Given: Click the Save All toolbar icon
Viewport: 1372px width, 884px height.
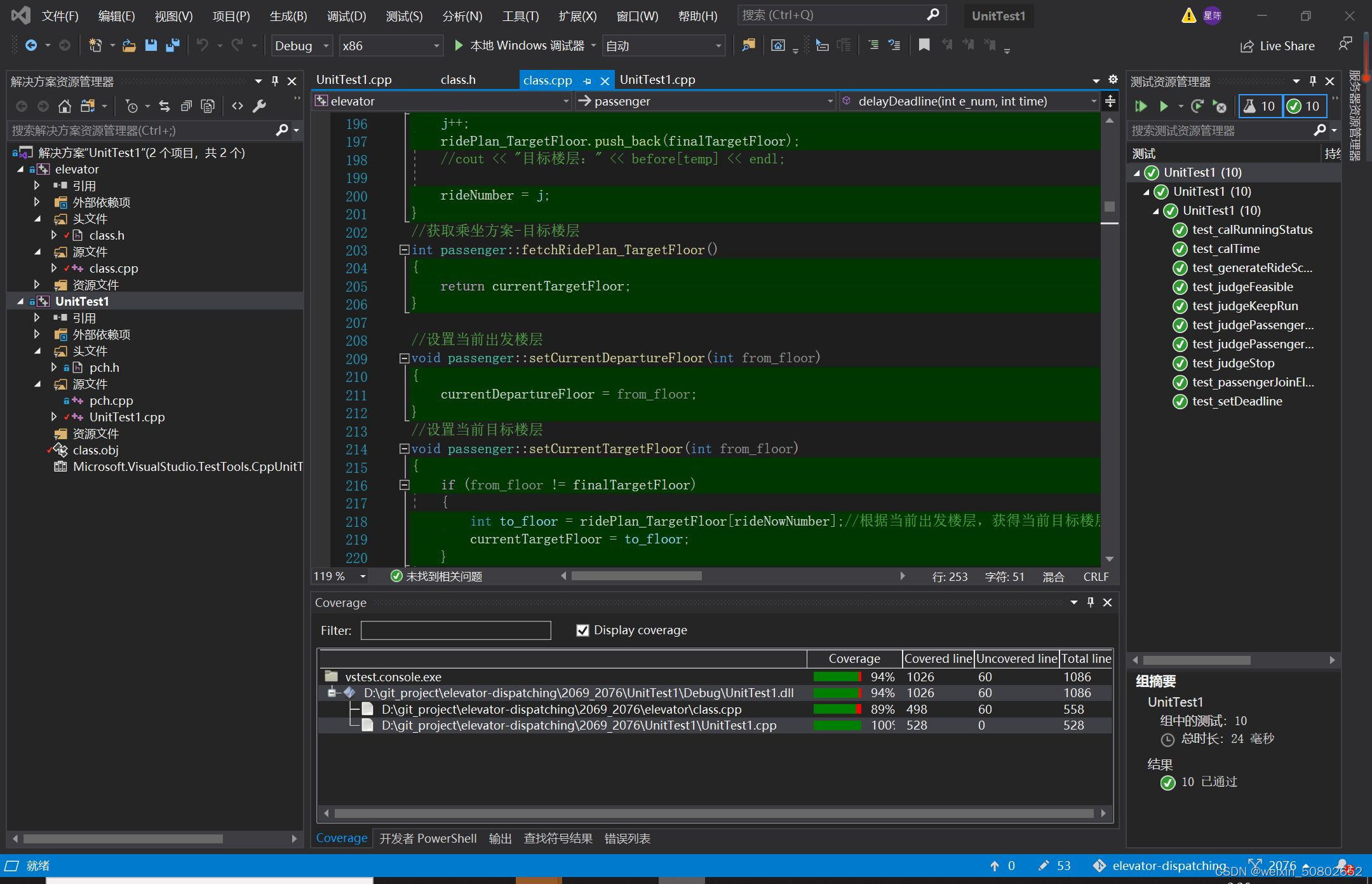Looking at the screenshot, I should pos(172,45).
